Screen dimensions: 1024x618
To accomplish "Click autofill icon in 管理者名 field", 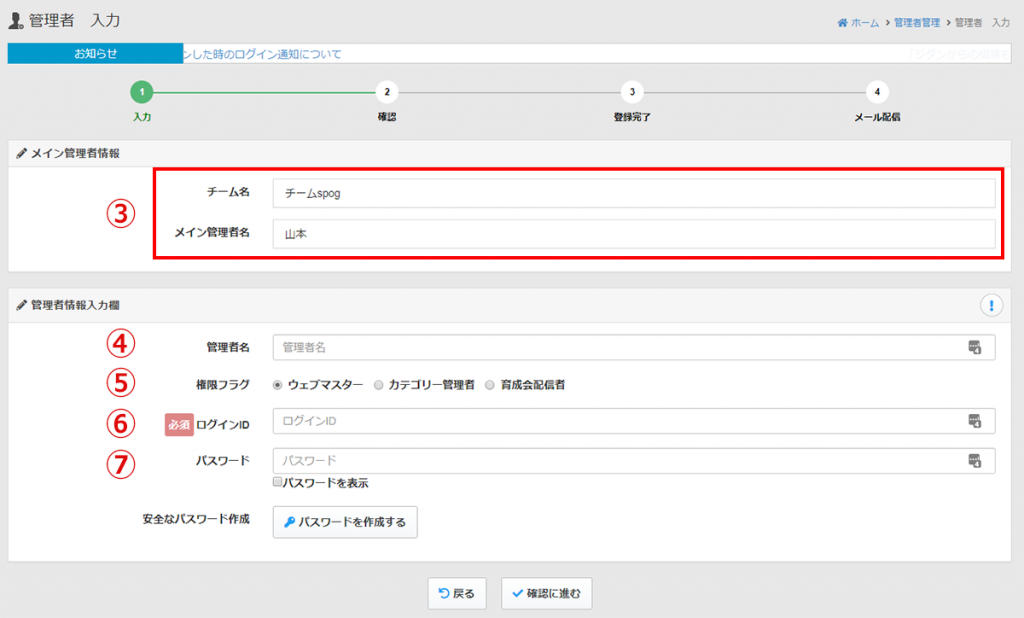I will 974,347.
